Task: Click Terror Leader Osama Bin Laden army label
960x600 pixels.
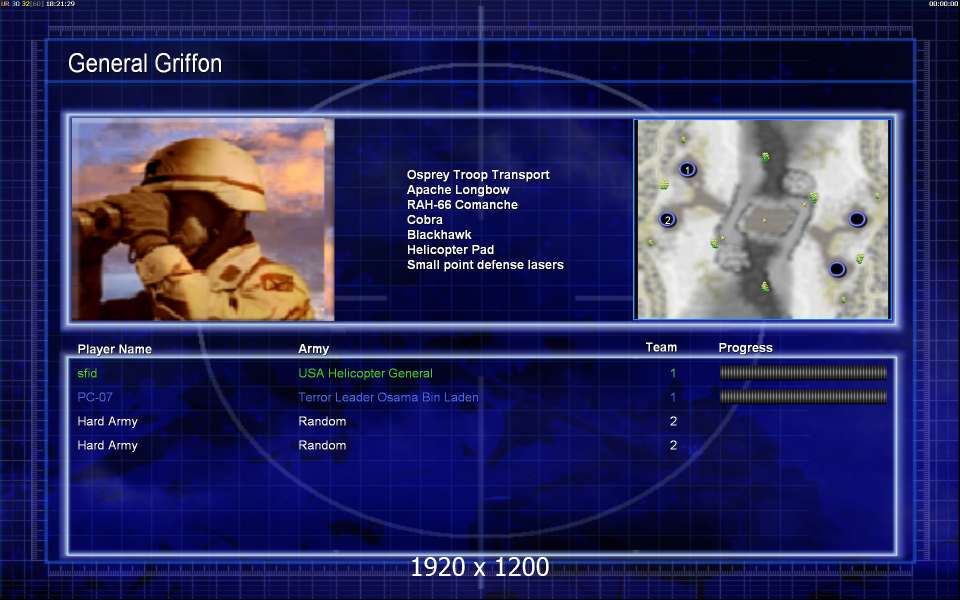Action: pos(388,397)
